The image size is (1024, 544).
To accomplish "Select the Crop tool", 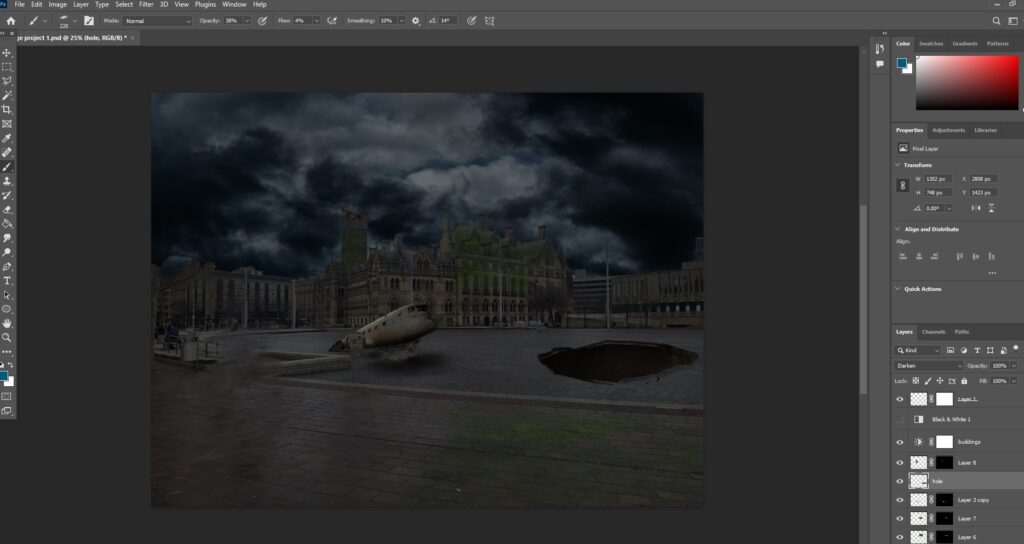I will 7,109.
